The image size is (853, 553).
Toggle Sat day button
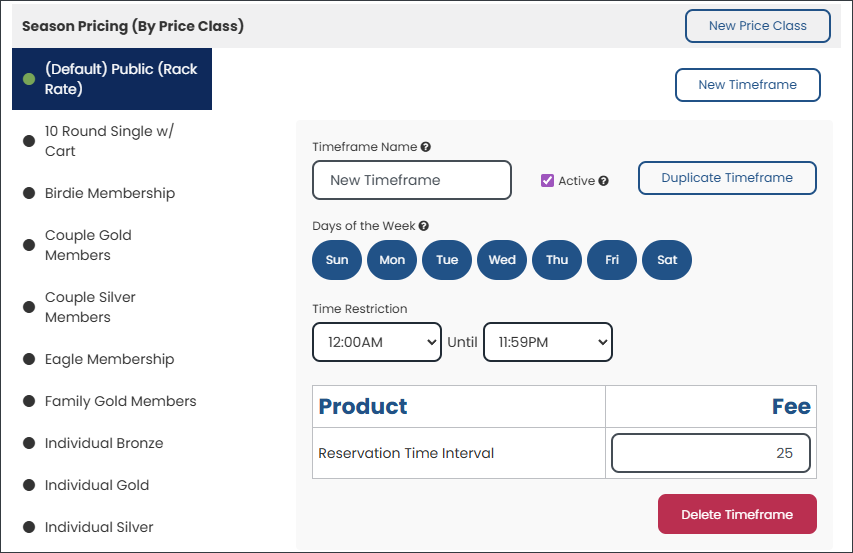coord(667,260)
